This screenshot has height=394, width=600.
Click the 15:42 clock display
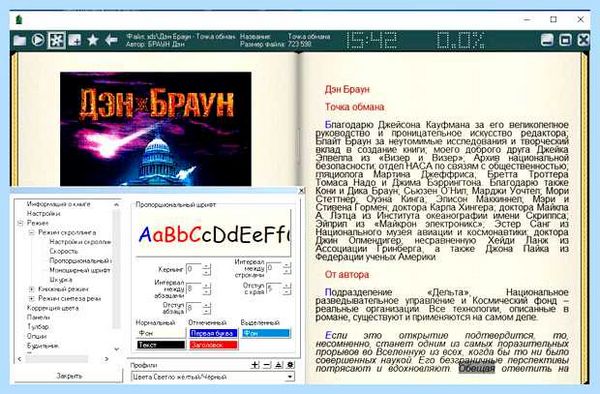coord(371,40)
